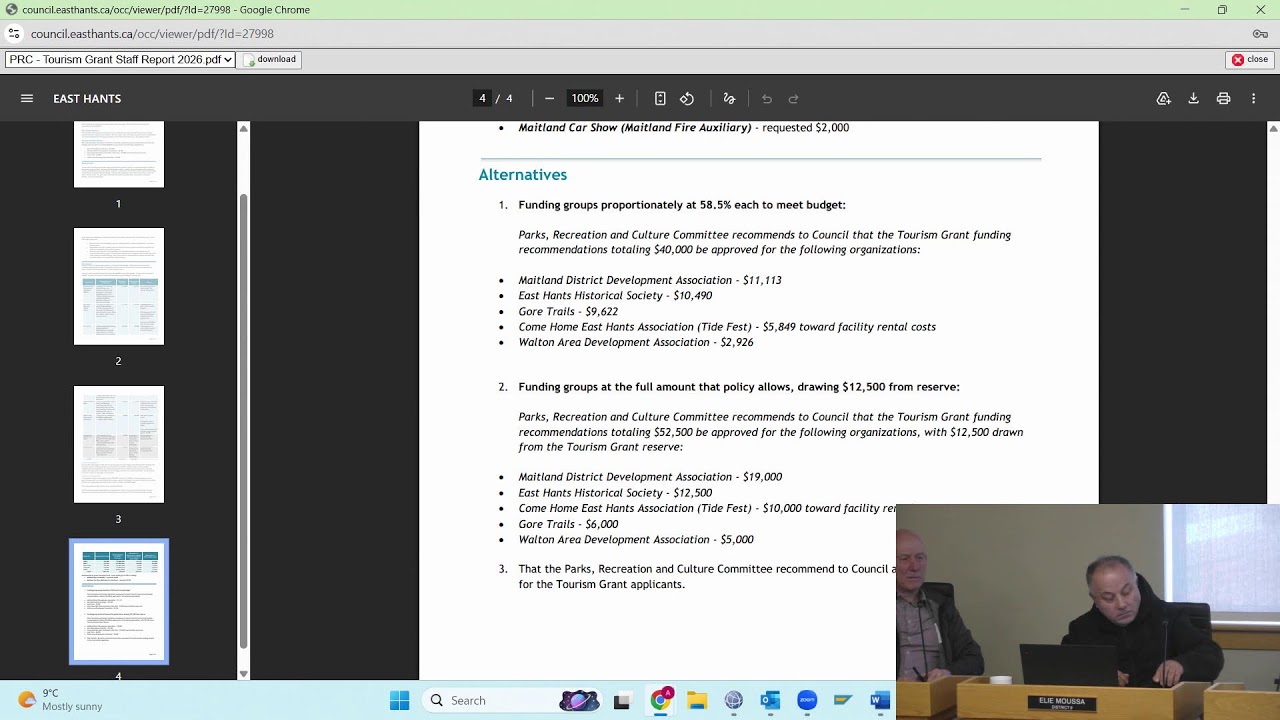
Task: Click 'Walton Area Development Association - $2,926'
Action: coord(636,342)
